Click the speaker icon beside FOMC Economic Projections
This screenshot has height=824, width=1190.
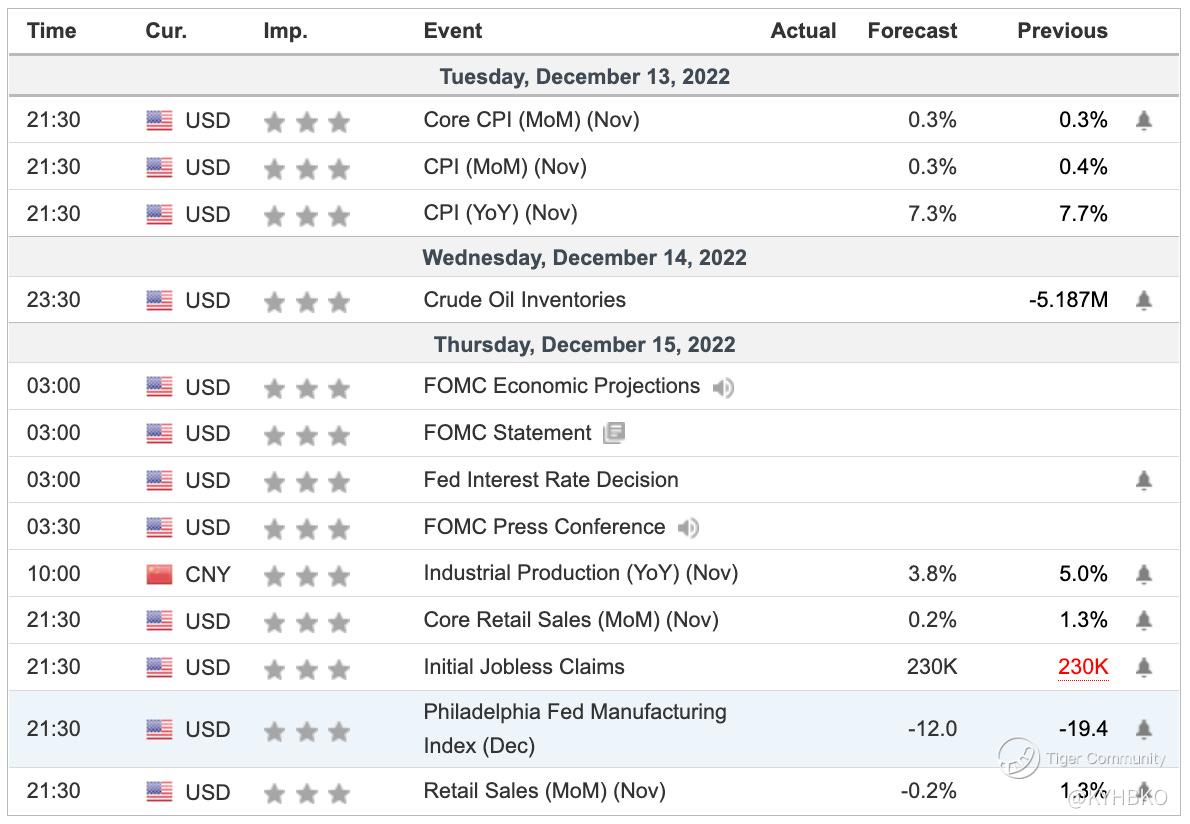coord(723,388)
